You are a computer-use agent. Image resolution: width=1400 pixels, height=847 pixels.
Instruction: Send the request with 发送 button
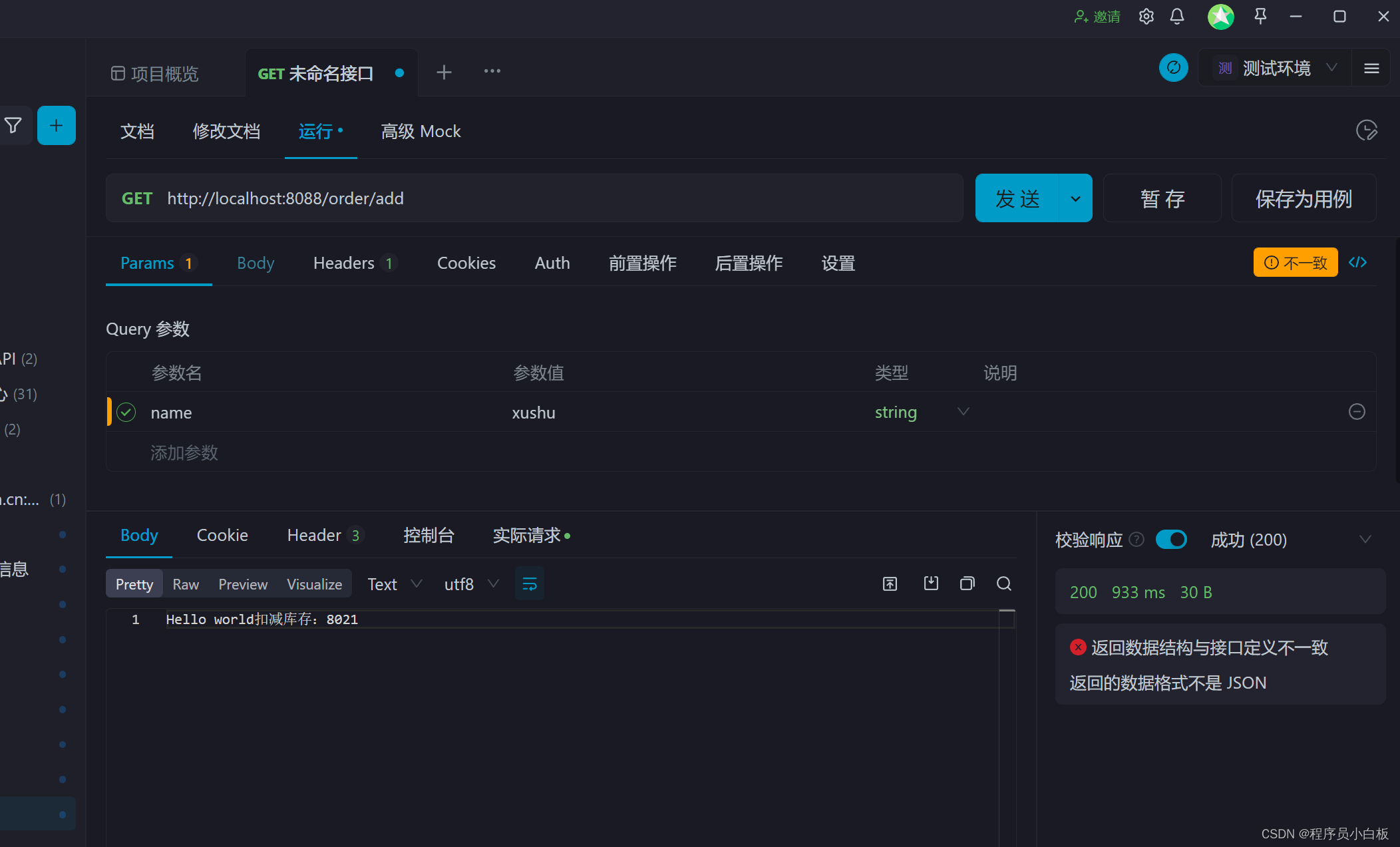pos(1017,198)
